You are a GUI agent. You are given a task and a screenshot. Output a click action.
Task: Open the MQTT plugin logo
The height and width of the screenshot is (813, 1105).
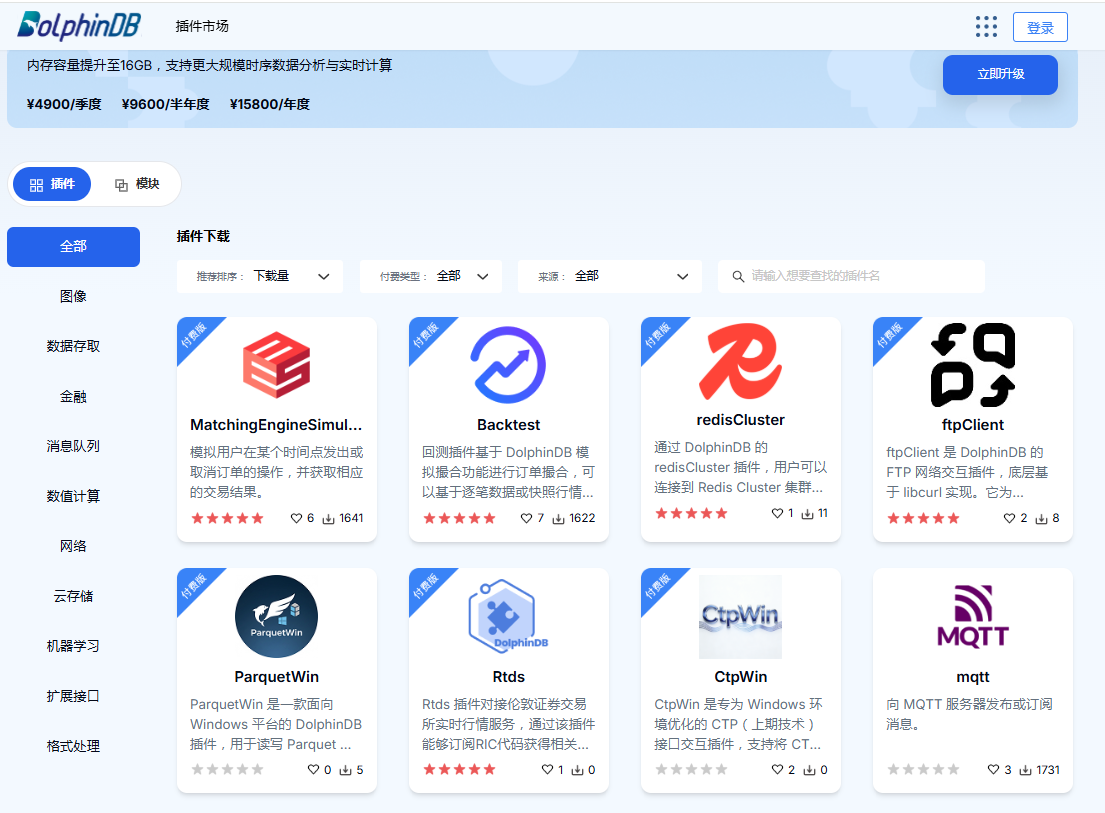(973, 616)
